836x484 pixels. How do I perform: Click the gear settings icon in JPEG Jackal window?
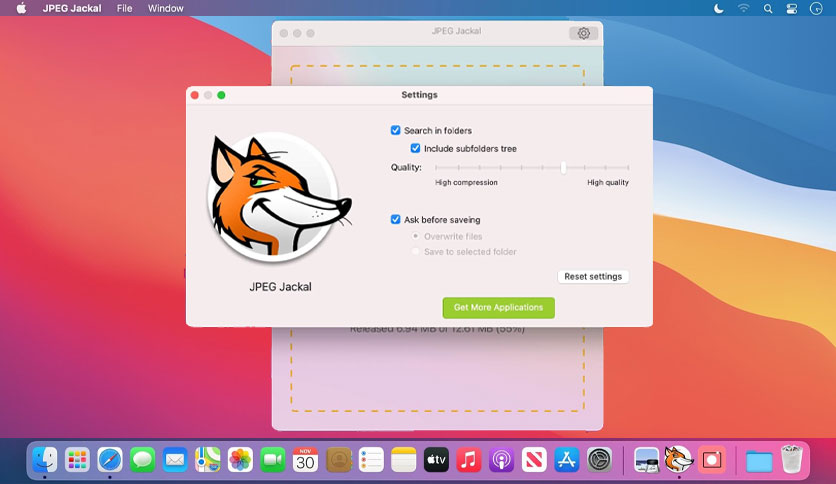[583, 33]
